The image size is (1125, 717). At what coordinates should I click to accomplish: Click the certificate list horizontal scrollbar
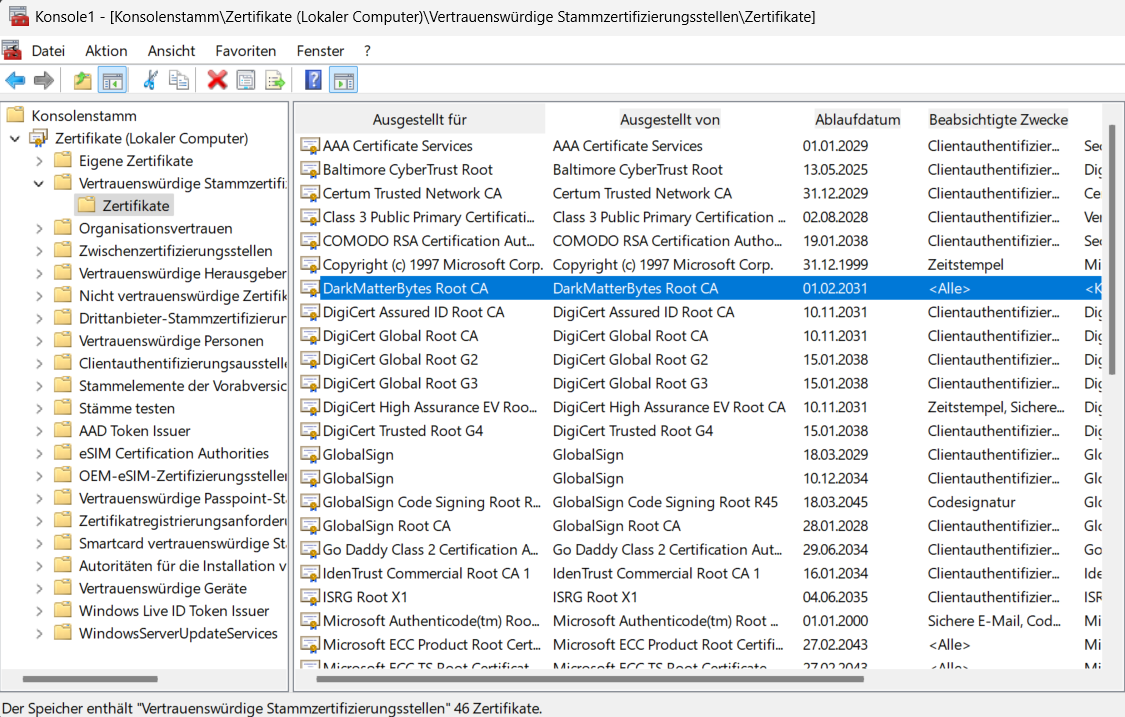(588, 679)
